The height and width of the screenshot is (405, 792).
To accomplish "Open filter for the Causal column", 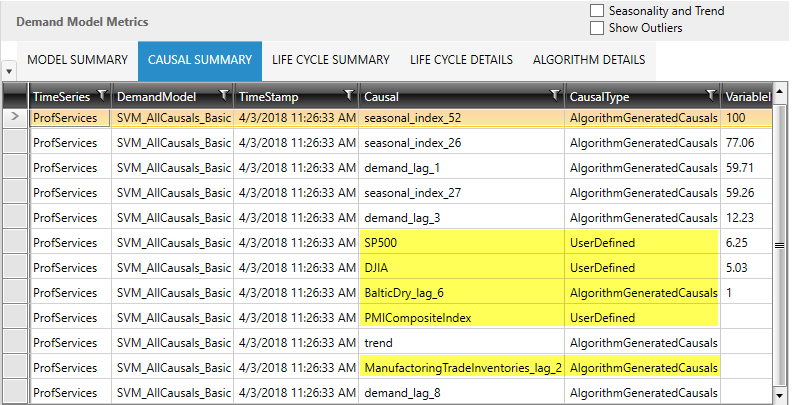I will click(554, 96).
